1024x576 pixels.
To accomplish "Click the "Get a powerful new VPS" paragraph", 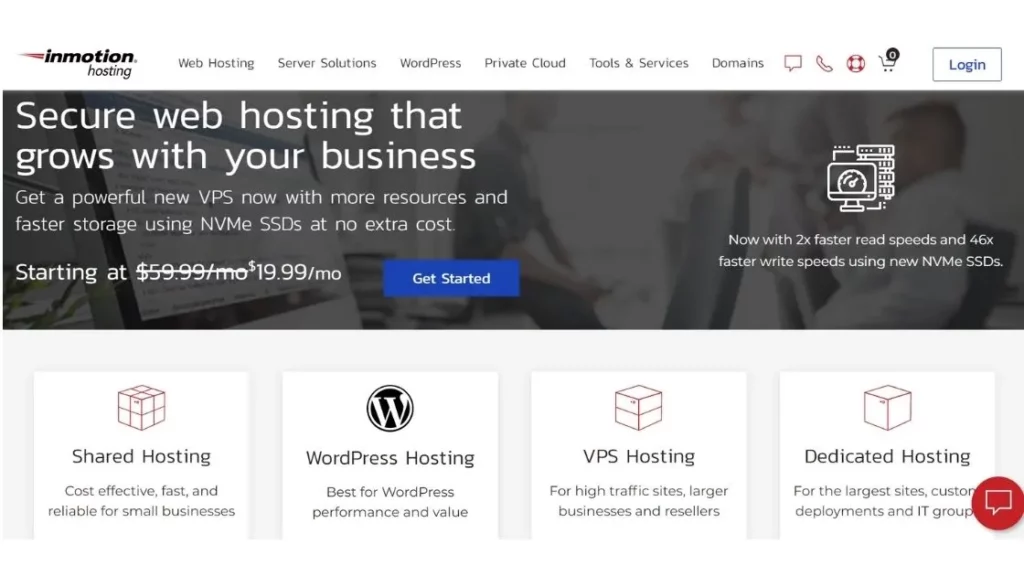I will pyautogui.click(x=261, y=210).
